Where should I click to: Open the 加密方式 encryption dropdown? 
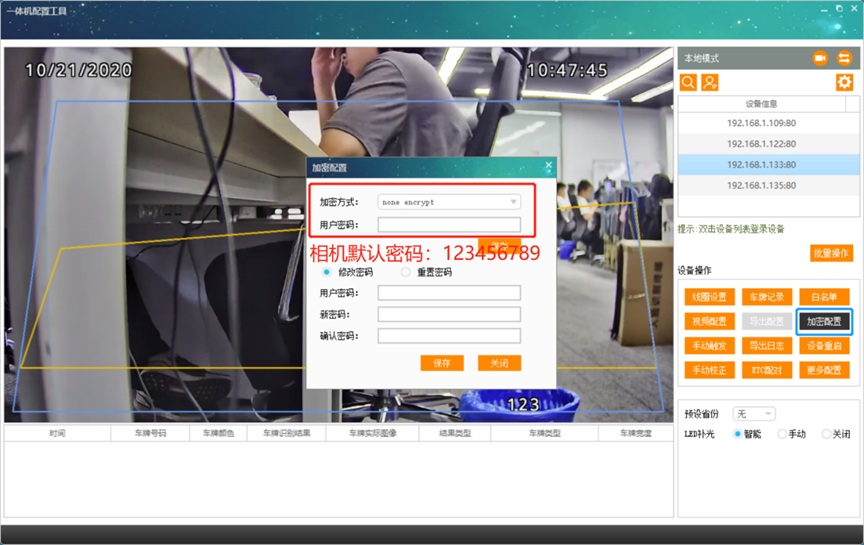coord(449,202)
